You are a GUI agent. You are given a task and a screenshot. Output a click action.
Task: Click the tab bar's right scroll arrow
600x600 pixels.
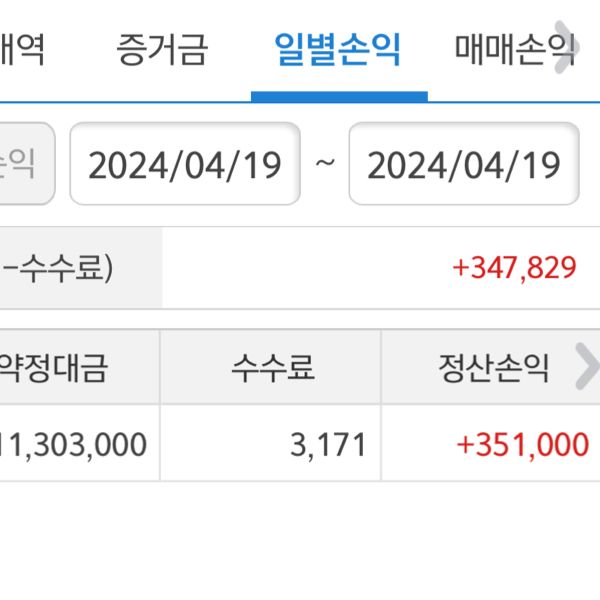click(x=566, y=50)
